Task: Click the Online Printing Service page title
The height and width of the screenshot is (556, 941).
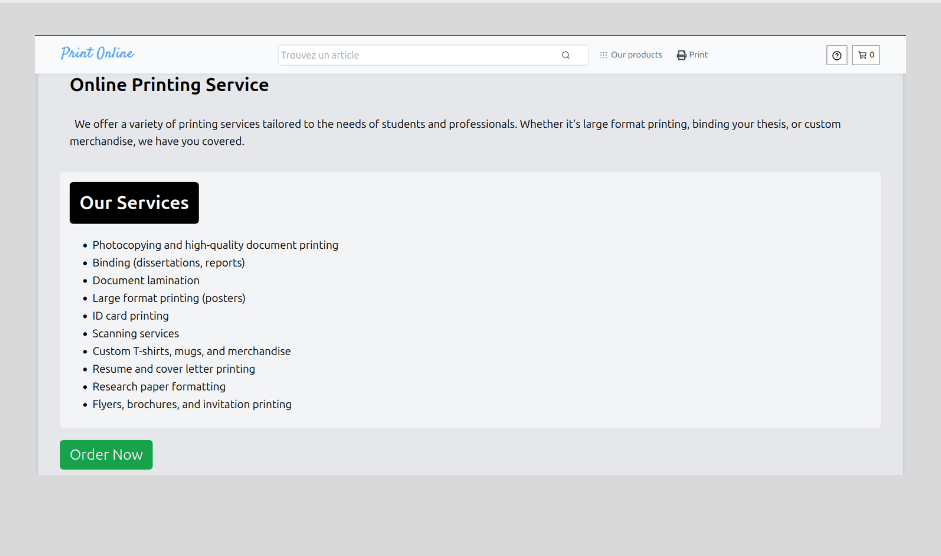Action: tap(169, 85)
